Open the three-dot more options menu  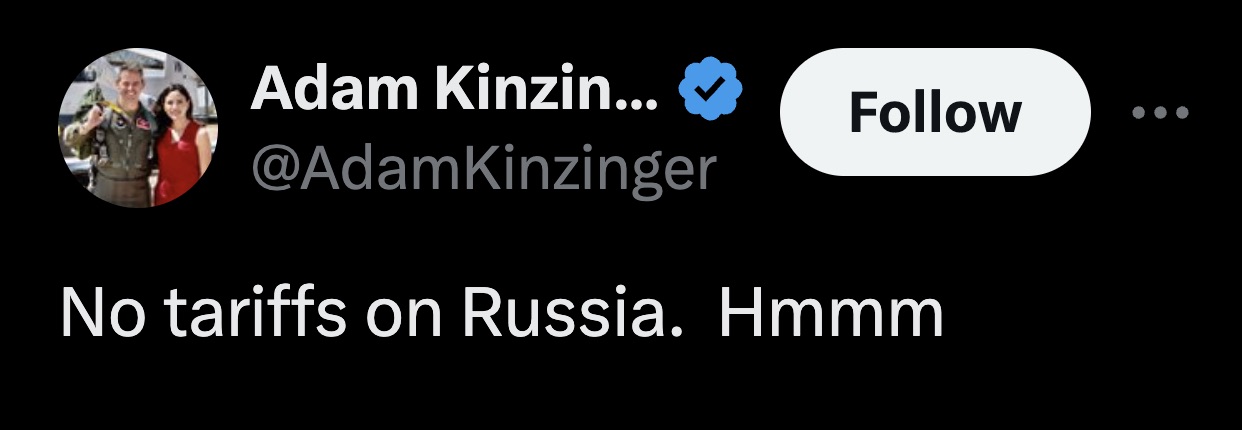[x=1160, y=113]
